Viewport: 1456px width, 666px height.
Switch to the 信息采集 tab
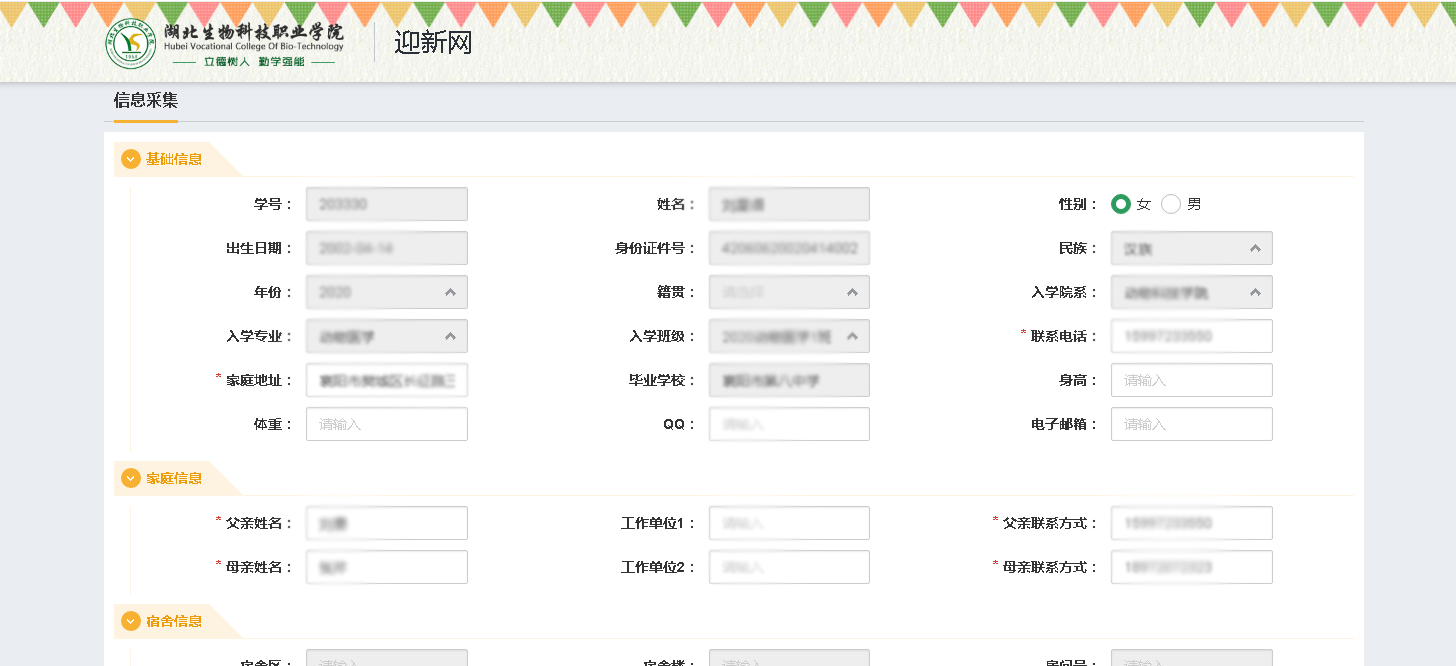tap(146, 100)
